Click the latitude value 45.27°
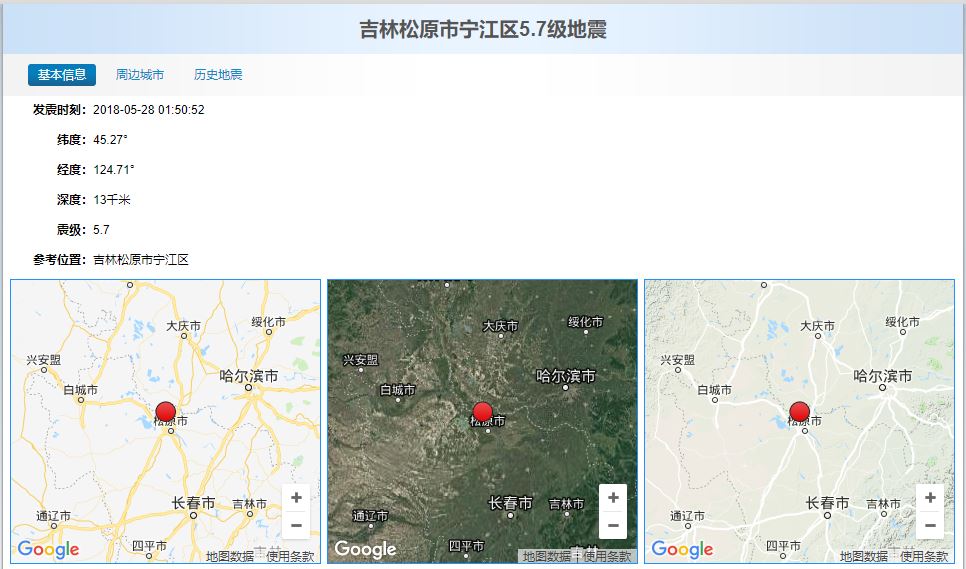The height and width of the screenshot is (569, 966). pos(110,140)
